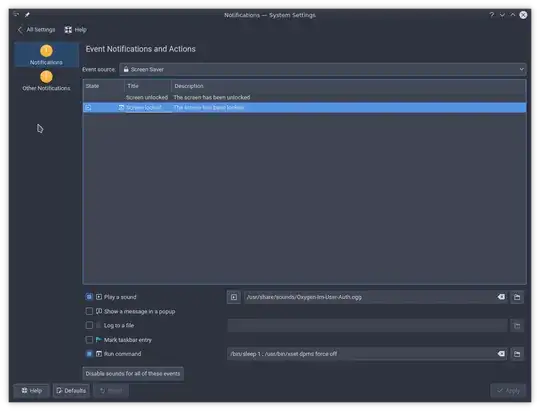
Task: Select the Screen unlocked event row
Action: pos(304,97)
